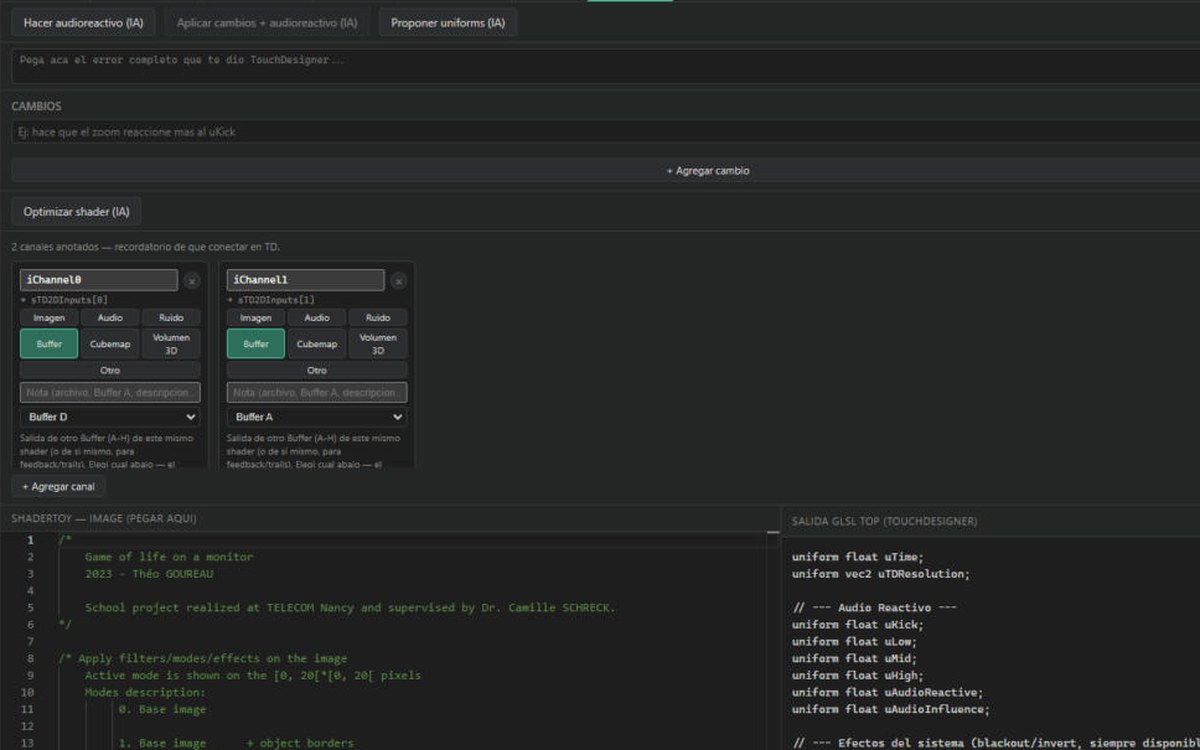Click 'uniform float uTime;' output line
Image resolution: width=1200 pixels, height=750 pixels.
tap(858, 557)
